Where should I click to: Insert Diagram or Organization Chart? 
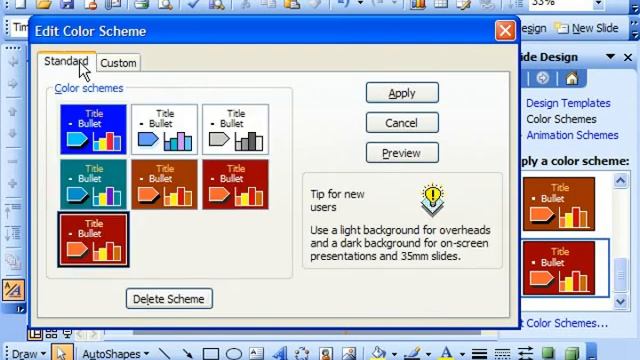coord(302,353)
